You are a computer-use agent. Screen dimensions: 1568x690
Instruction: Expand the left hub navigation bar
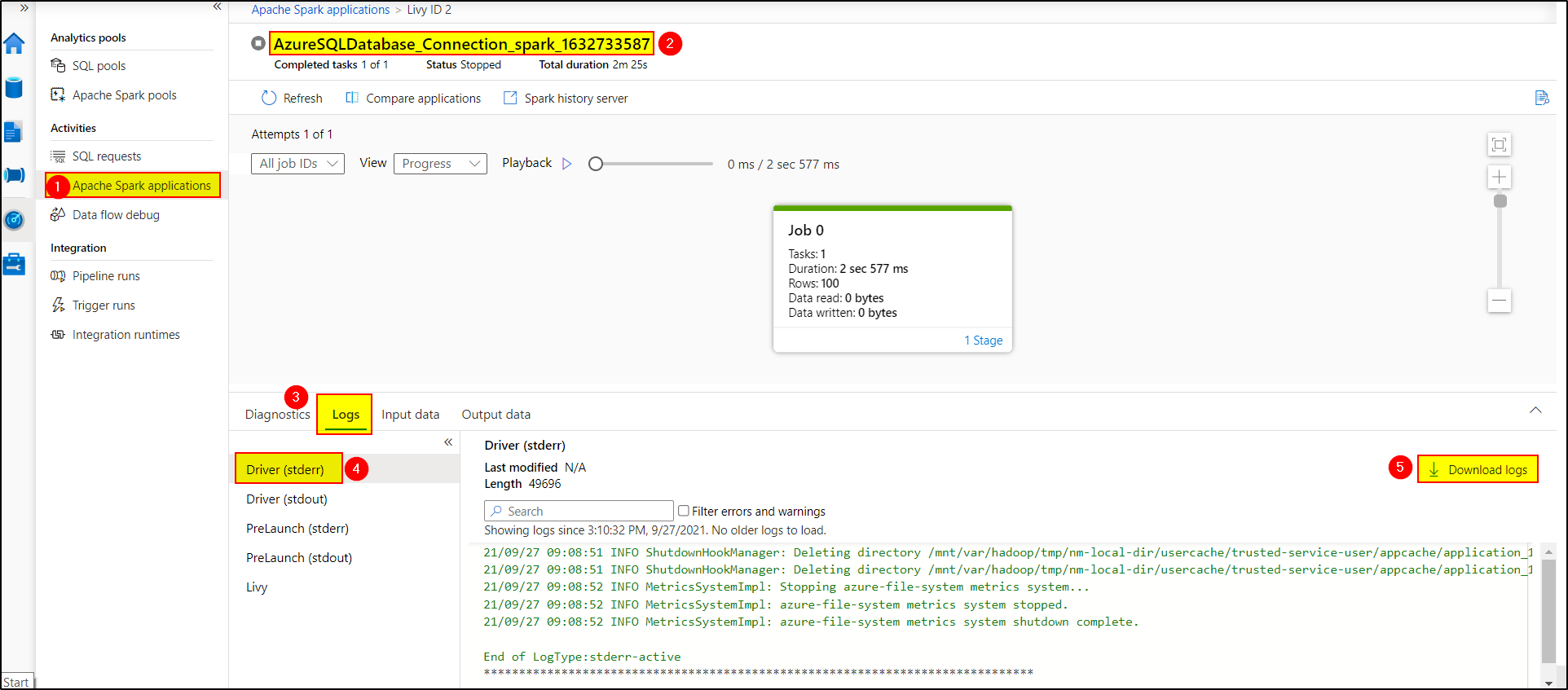[x=24, y=7]
